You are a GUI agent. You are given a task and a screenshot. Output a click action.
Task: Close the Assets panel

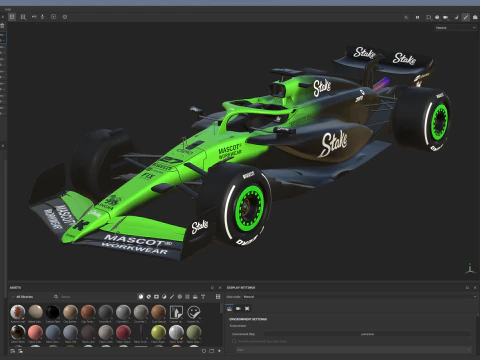(220, 287)
